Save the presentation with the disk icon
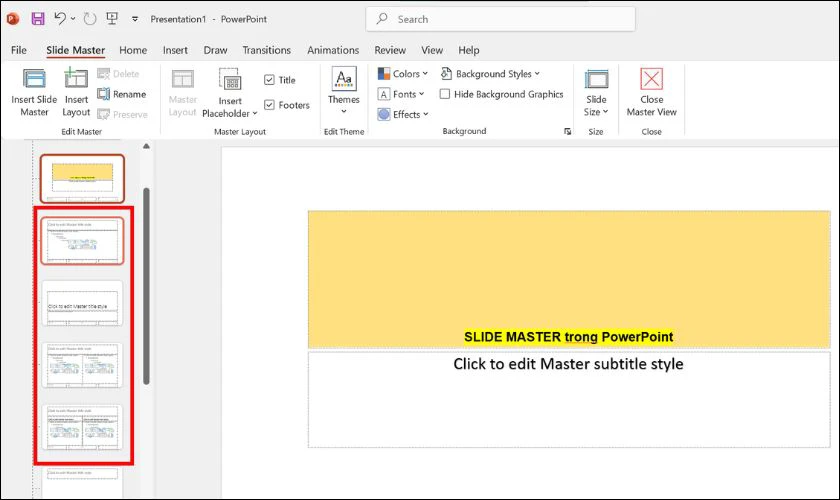This screenshot has width=840, height=500. click(38, 19)
